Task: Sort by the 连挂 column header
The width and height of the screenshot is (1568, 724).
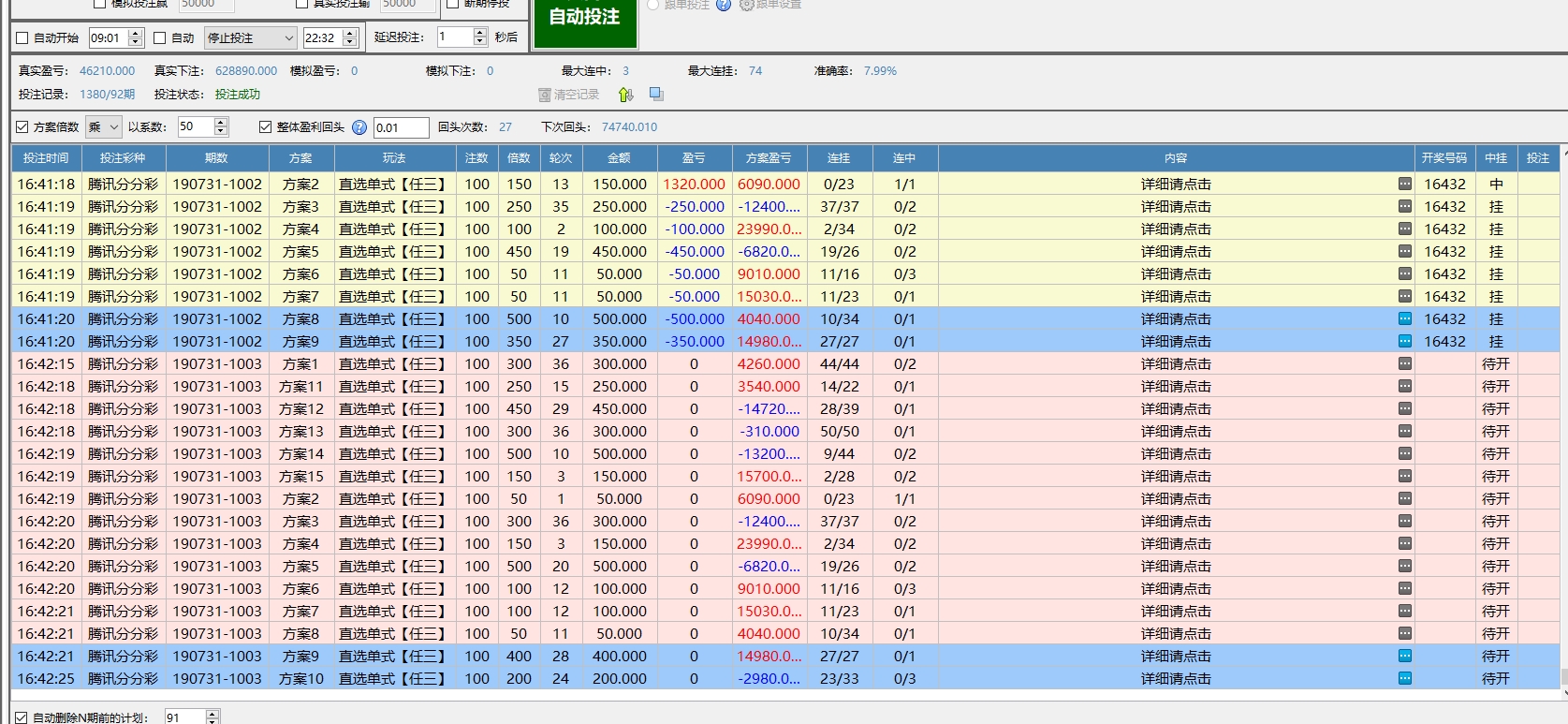Action: tap(839, 158)
